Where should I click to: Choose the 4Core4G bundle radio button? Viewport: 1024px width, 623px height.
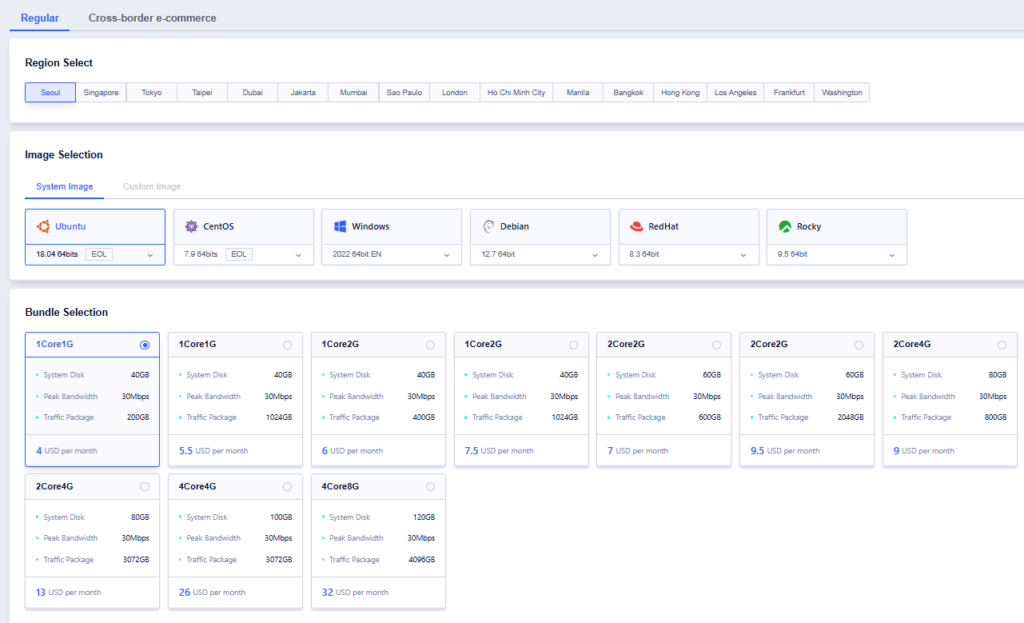click(287, 486)
